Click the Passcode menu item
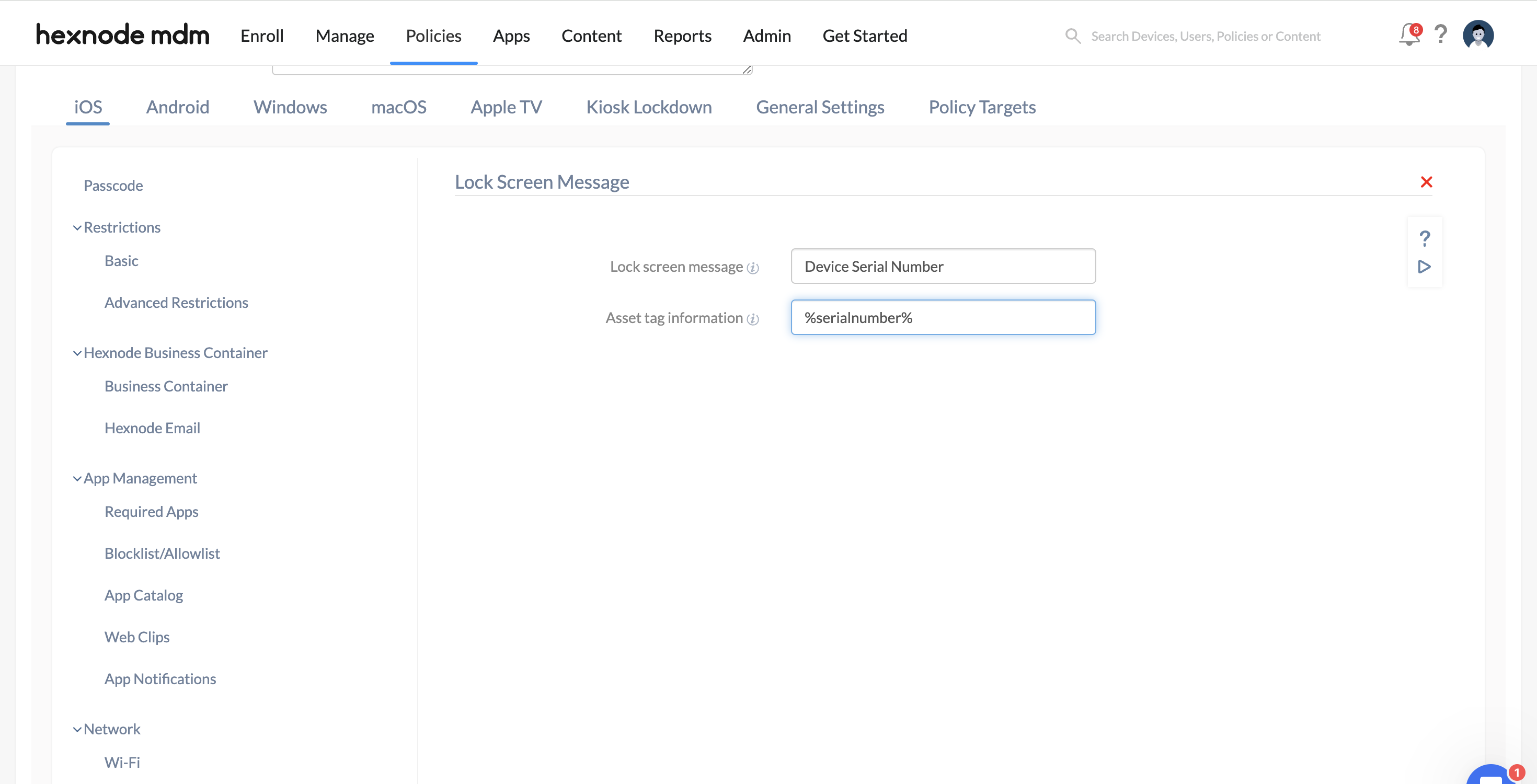1537x784 pixels. point(113,185)
